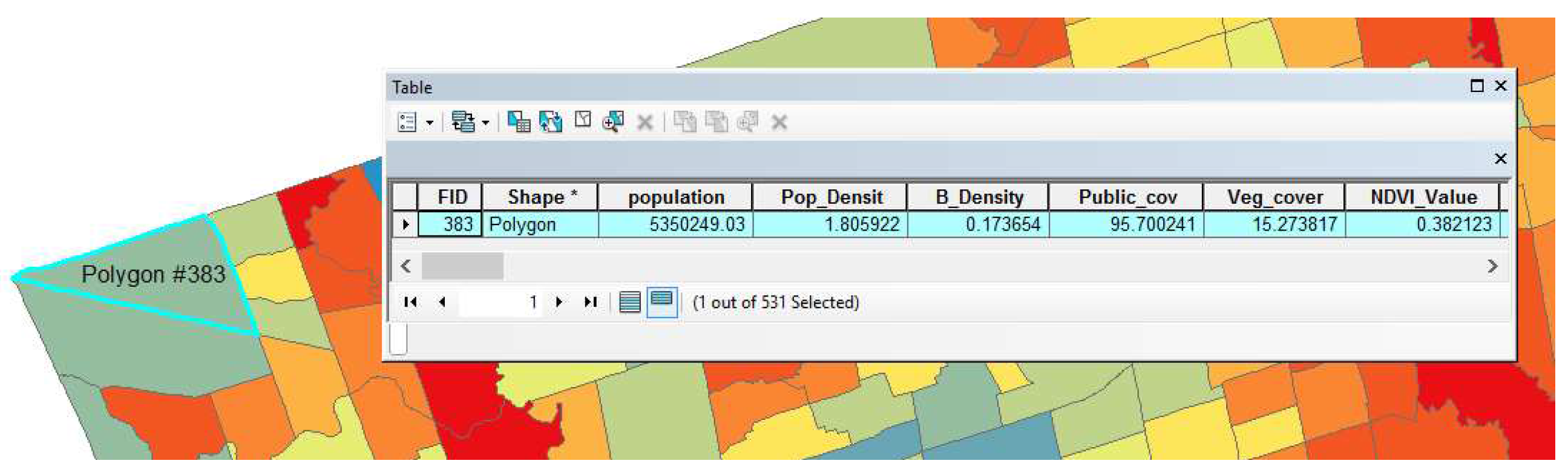Select the Pop_Densit column header
This screenshot has width=1568, height=475.
(x=832, y=197)
